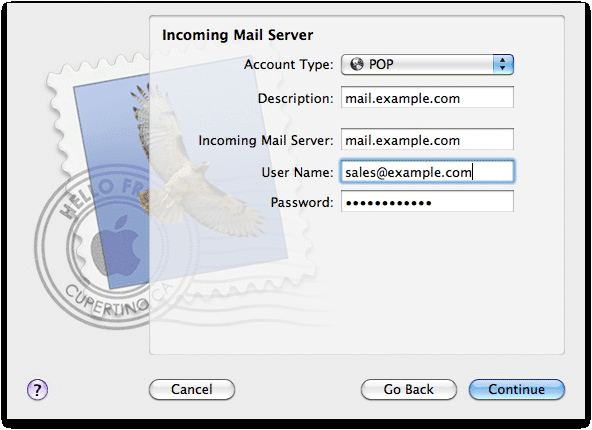This screenshot has height=430, width=592.
Task: Click the Password label text
Action: tap(302, 202)
